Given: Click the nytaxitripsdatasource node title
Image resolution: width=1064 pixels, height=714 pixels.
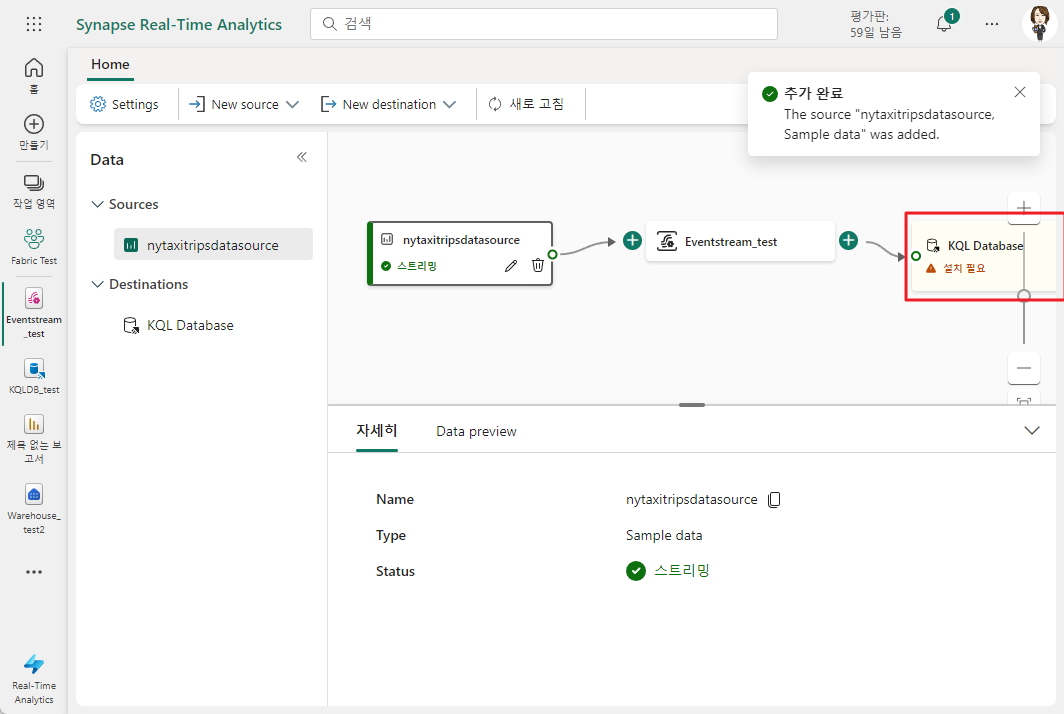Looking at the screenshot, I should pos(461,240).
